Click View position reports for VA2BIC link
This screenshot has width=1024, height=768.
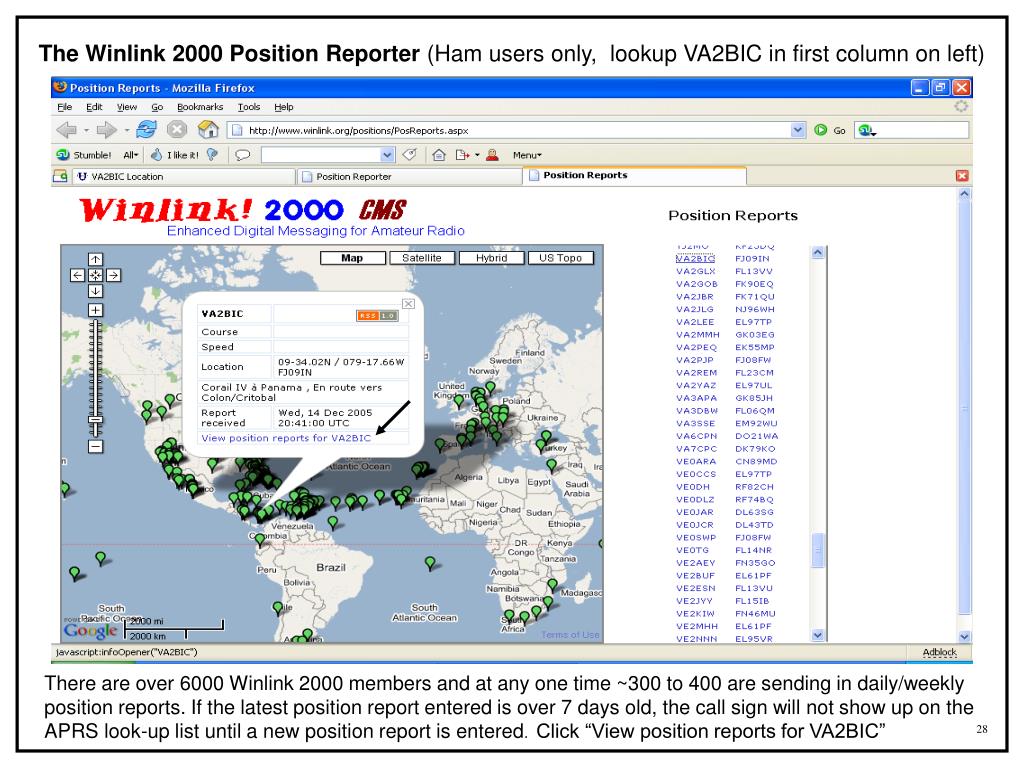point(286,438)
